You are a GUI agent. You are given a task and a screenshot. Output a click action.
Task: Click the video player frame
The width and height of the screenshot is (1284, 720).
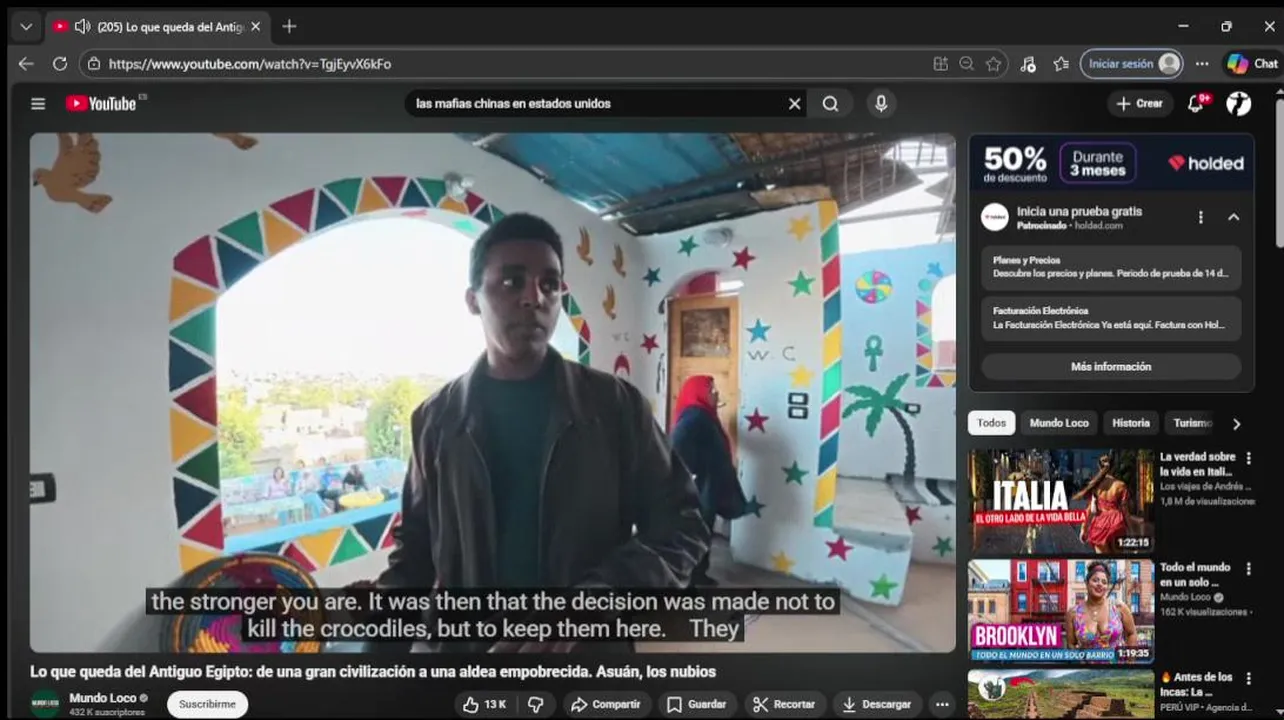pos(492,392)
